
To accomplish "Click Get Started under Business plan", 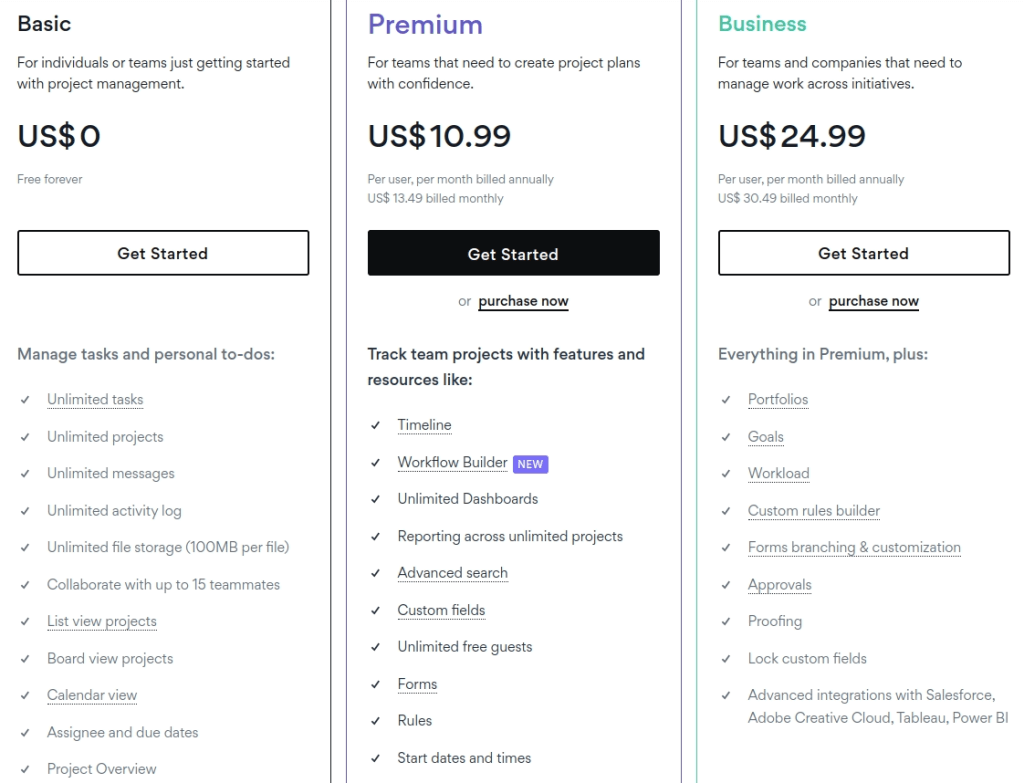I will coord(863,253).
